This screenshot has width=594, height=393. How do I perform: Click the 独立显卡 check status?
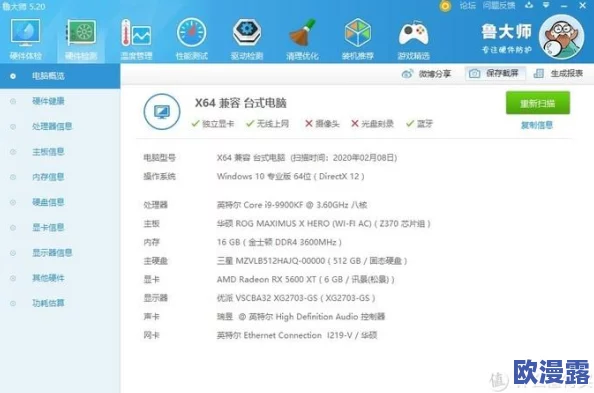click(x=213, y=124)
